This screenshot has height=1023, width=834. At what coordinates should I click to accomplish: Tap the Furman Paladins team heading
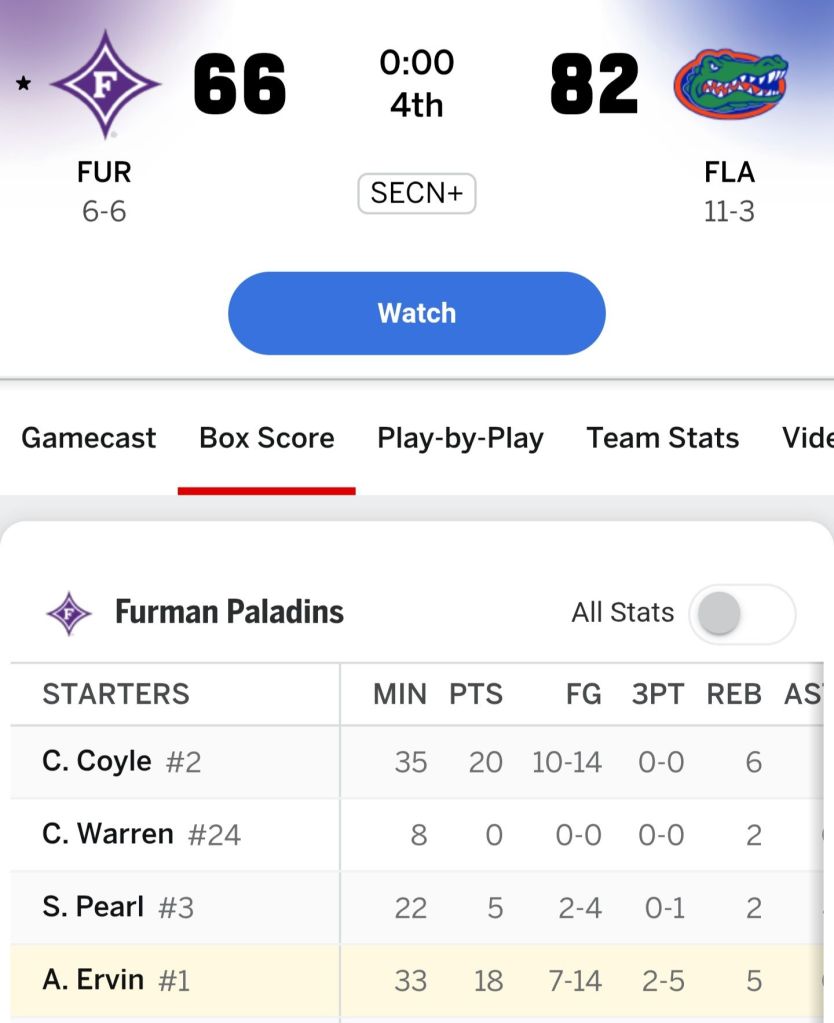tap(229, 612)
